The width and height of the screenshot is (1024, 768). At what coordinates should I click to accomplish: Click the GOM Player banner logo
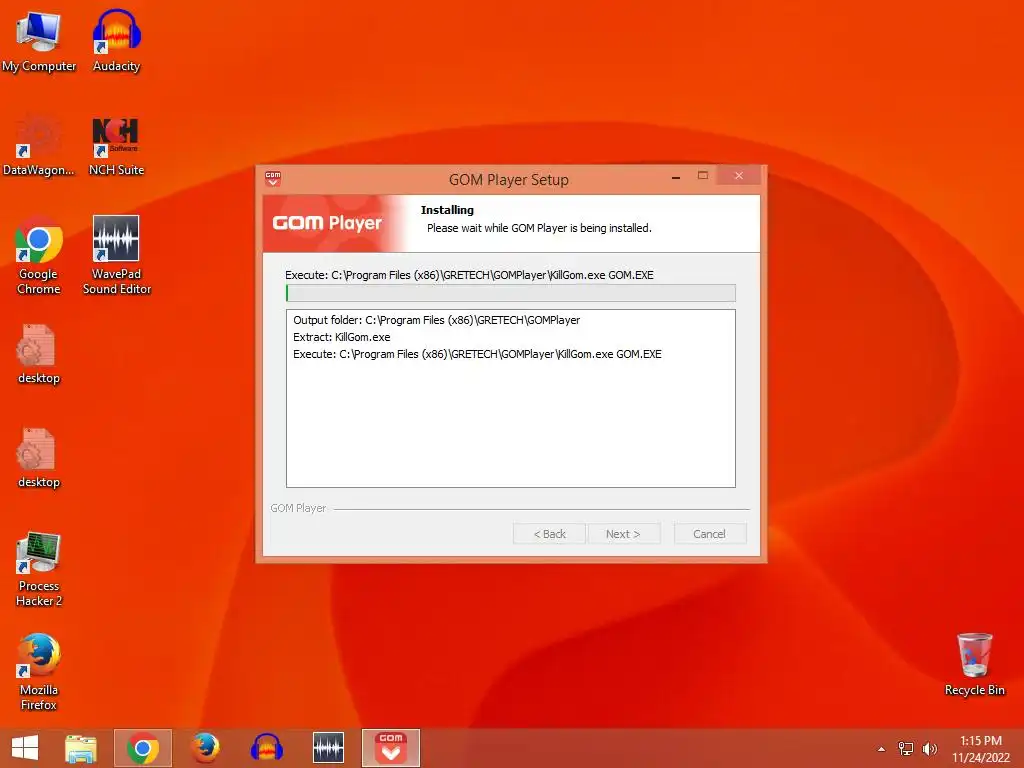[327, 223]
